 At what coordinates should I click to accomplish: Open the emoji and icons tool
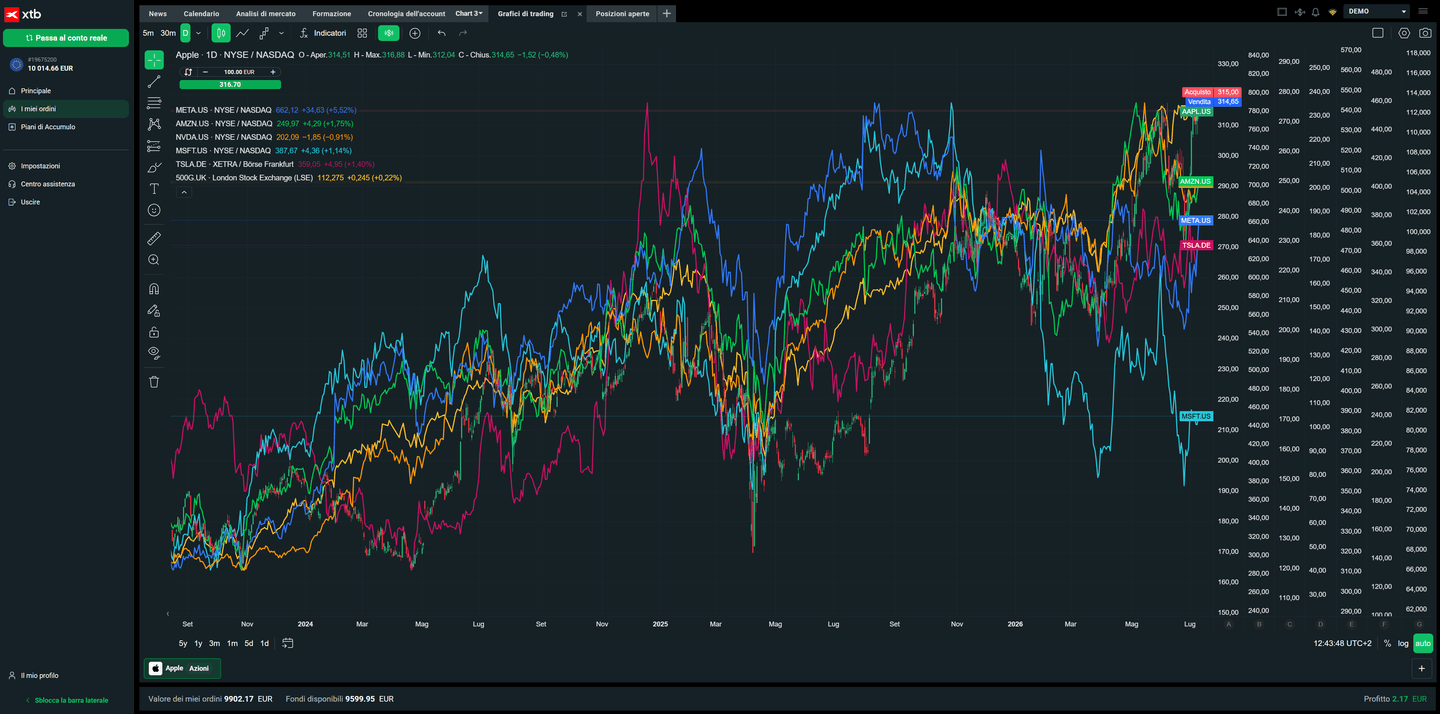(x=154, y=210)
